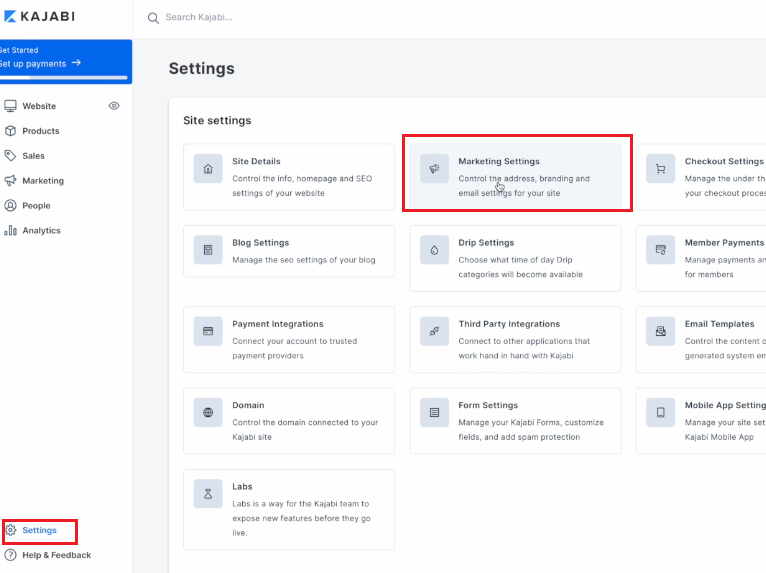766x573 pixels.
Task: Click the Labs hourglass icon
Action: [208, 494]
